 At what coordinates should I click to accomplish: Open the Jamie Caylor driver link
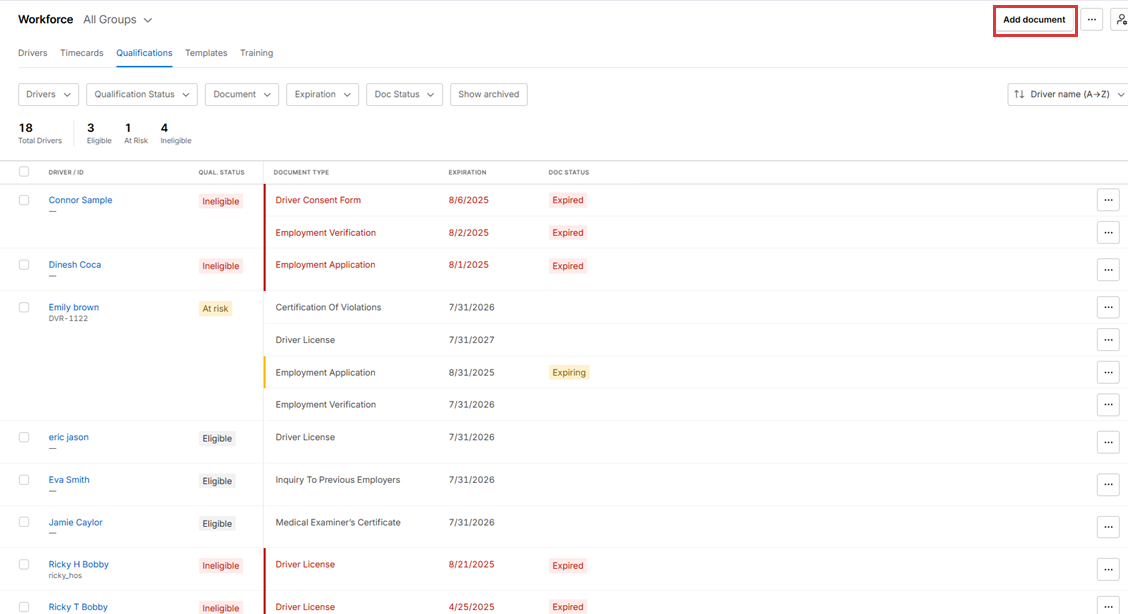75,522
